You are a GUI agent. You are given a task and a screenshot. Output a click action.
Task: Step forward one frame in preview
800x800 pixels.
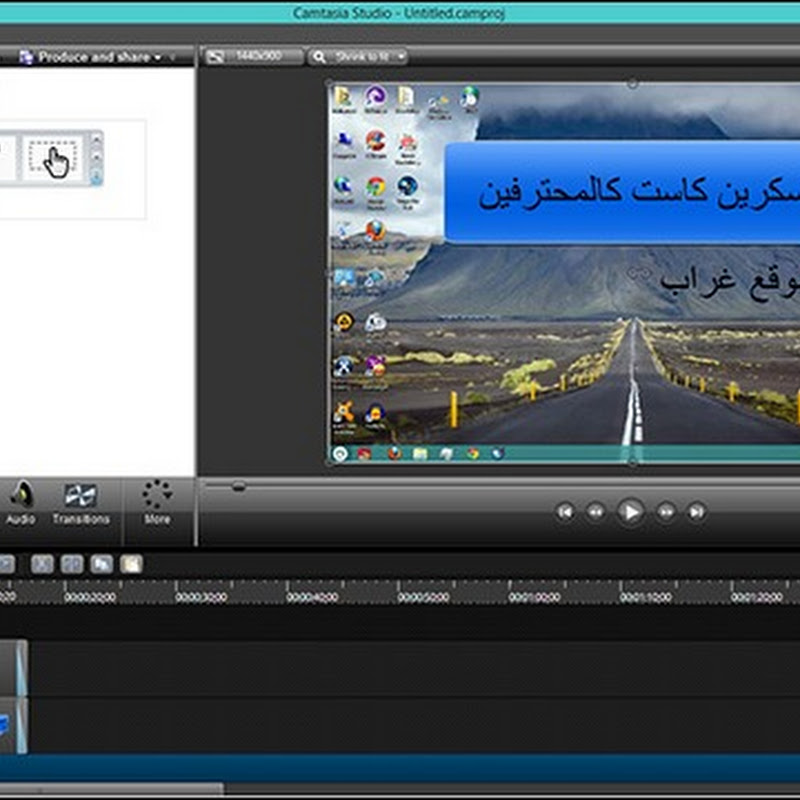coord(666,511)
